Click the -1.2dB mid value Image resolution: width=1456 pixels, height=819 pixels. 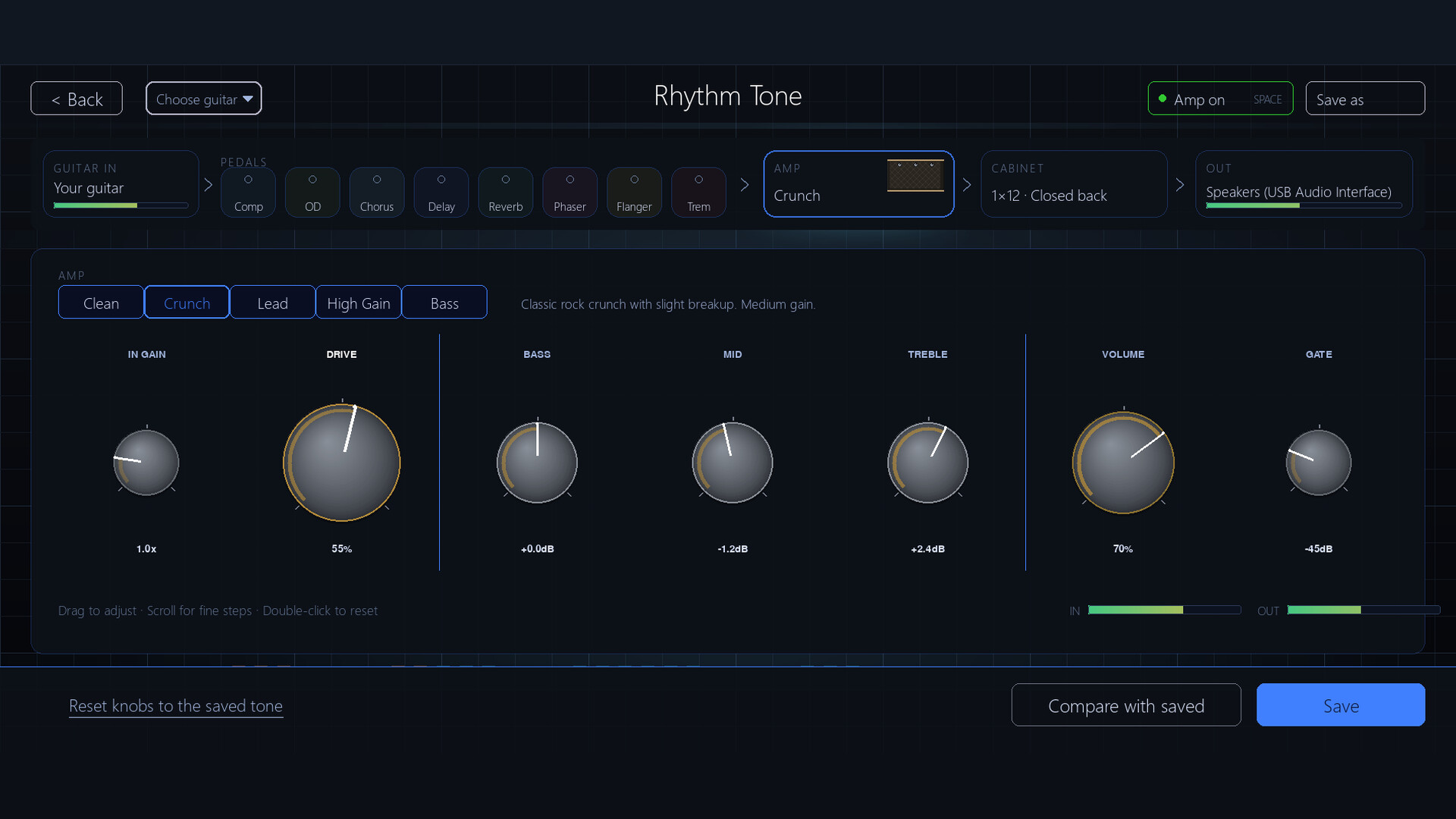[733, 549]
